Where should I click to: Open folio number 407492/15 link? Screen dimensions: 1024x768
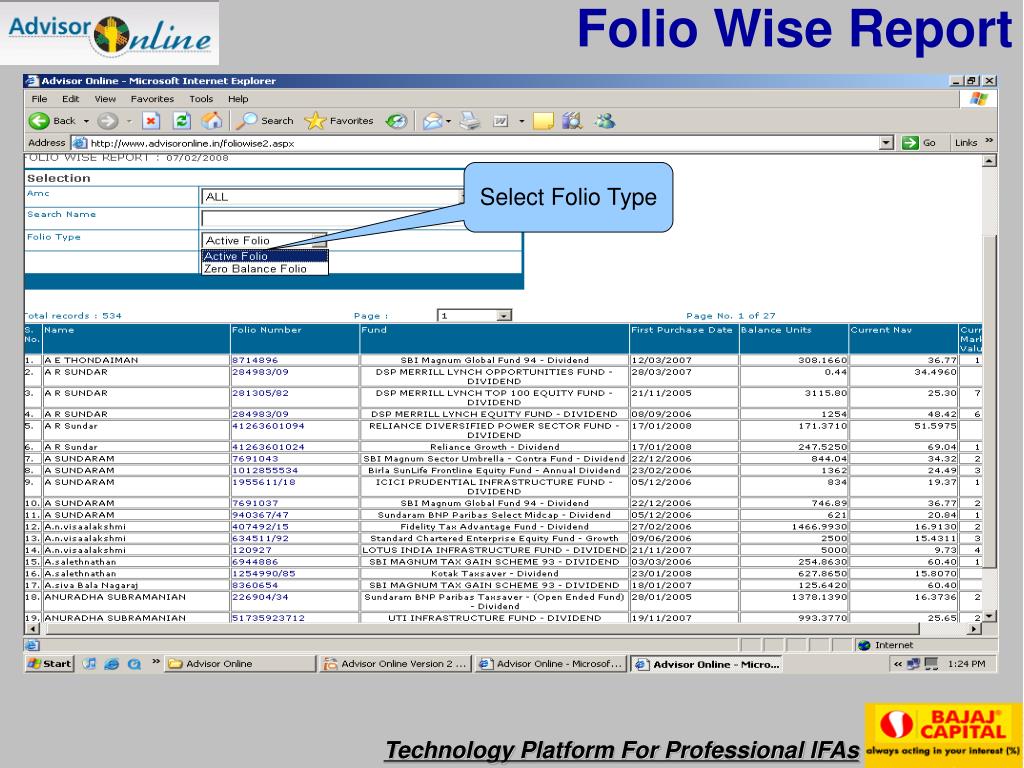pos(260,526)
